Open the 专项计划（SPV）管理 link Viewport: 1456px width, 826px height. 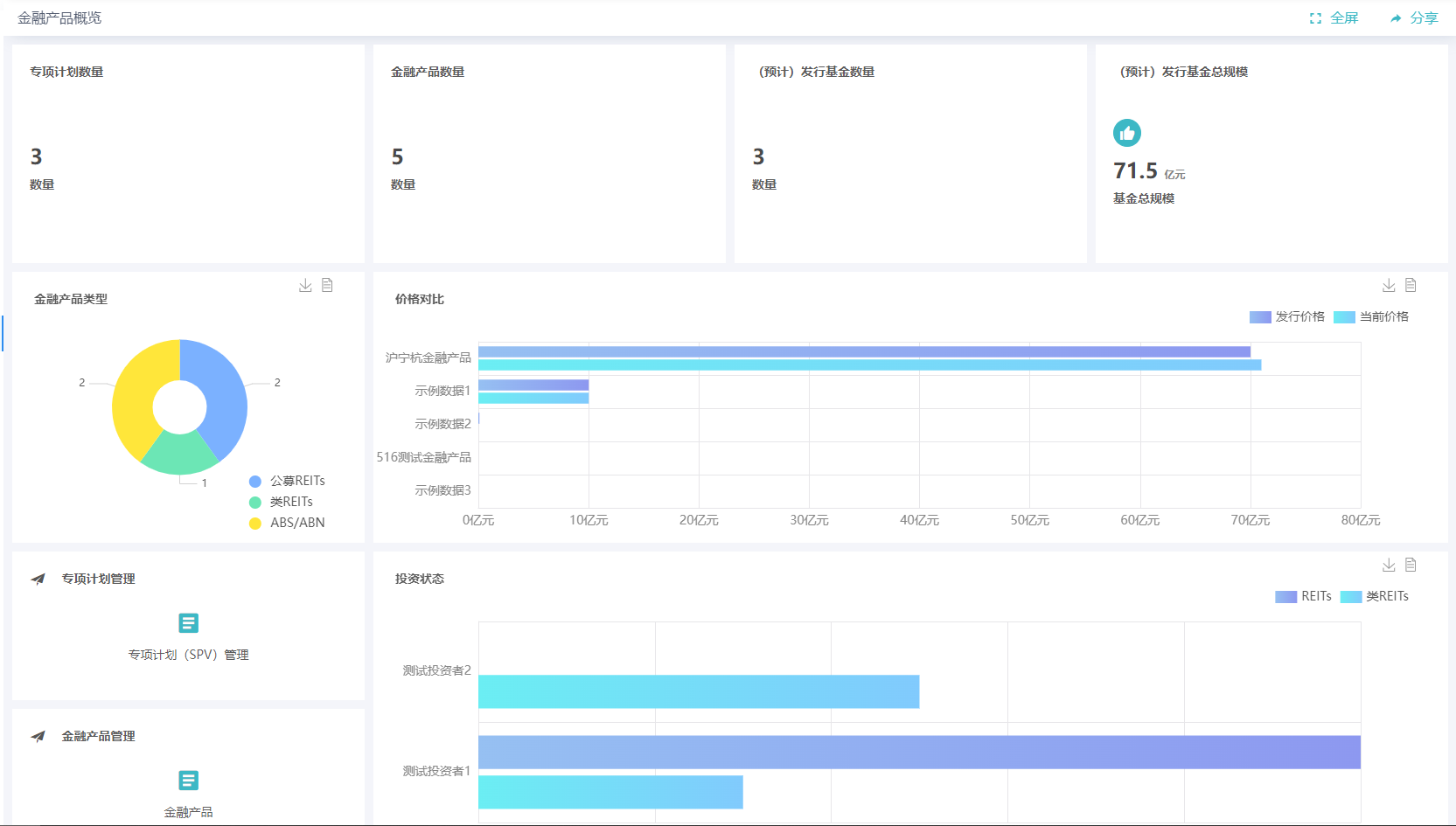point(188,655)
